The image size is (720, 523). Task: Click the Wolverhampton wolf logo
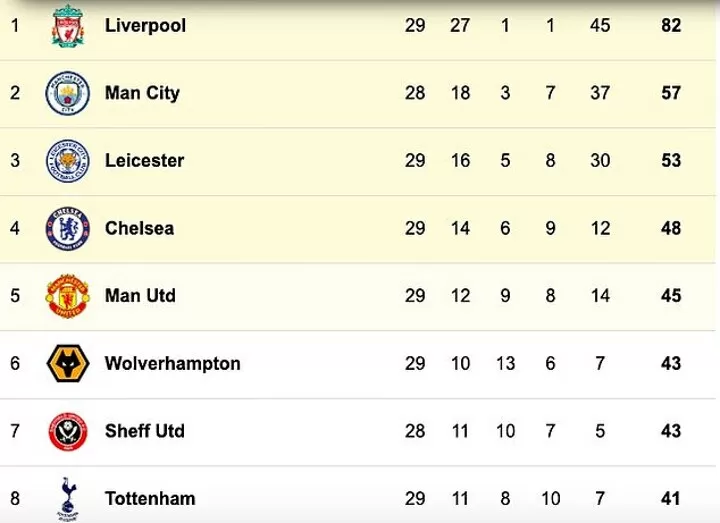[68, 364]
